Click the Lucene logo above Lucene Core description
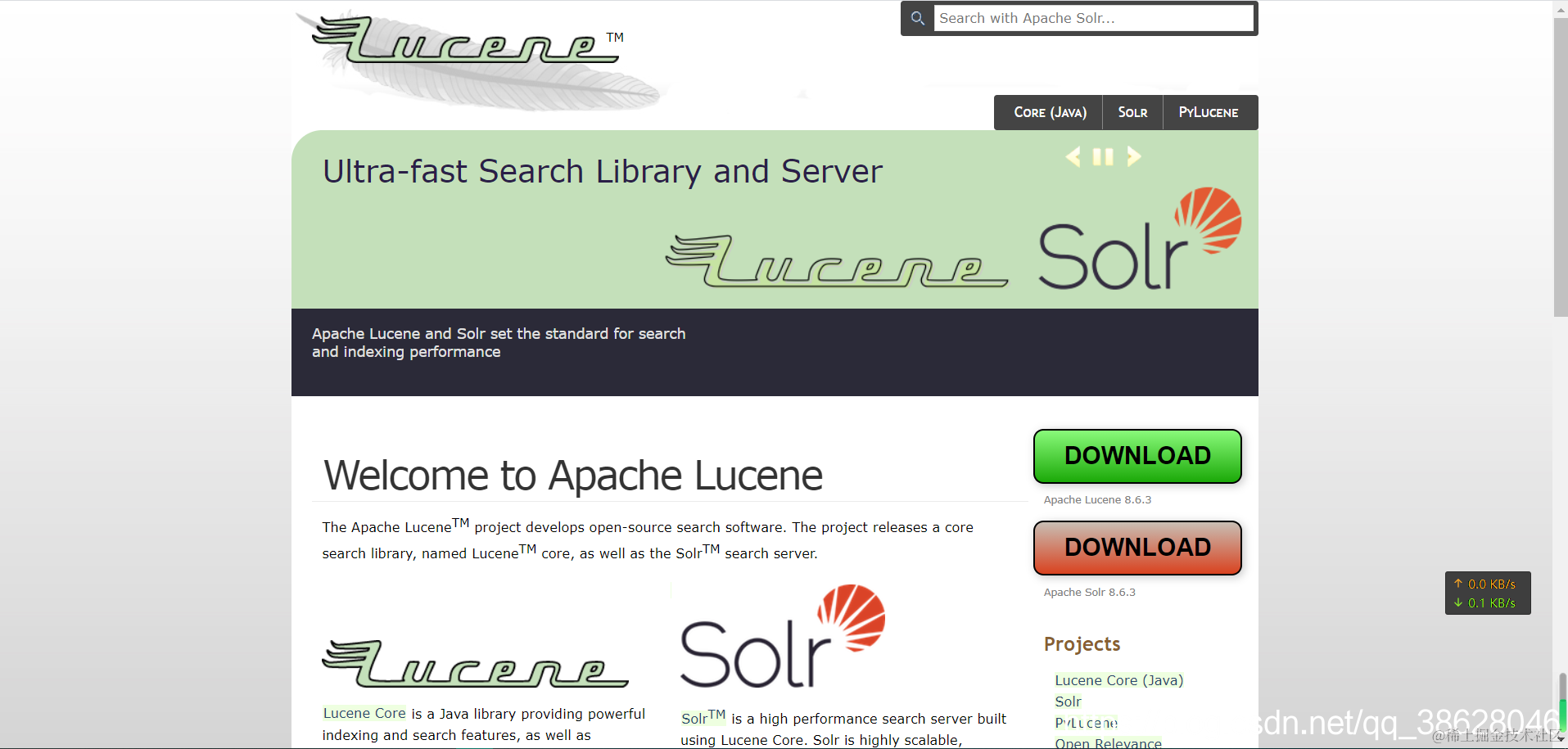Screen dimensions: 1568x749 (x=475, y=663)
